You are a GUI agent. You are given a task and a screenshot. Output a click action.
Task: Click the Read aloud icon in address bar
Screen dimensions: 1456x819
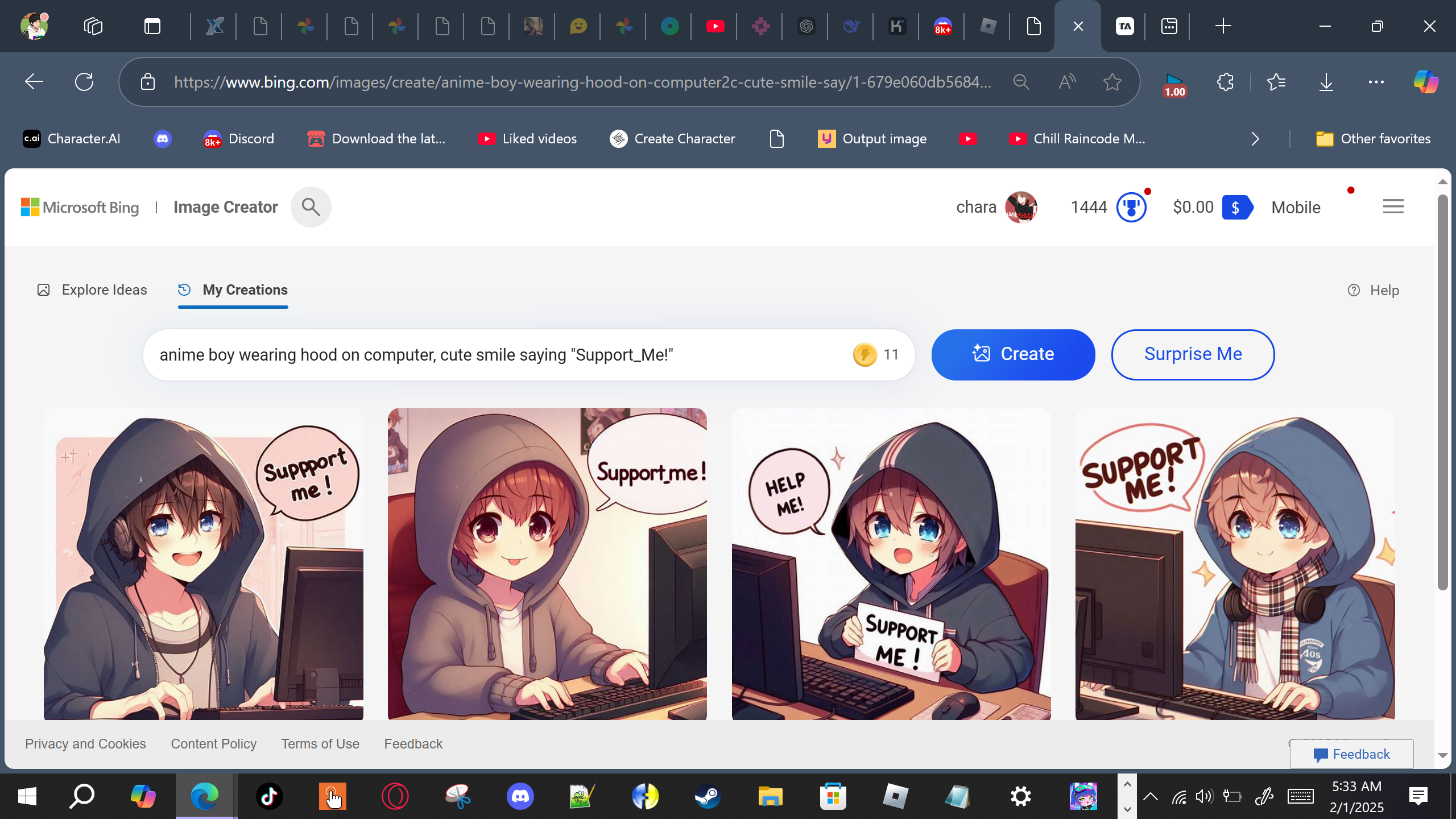1067,82
